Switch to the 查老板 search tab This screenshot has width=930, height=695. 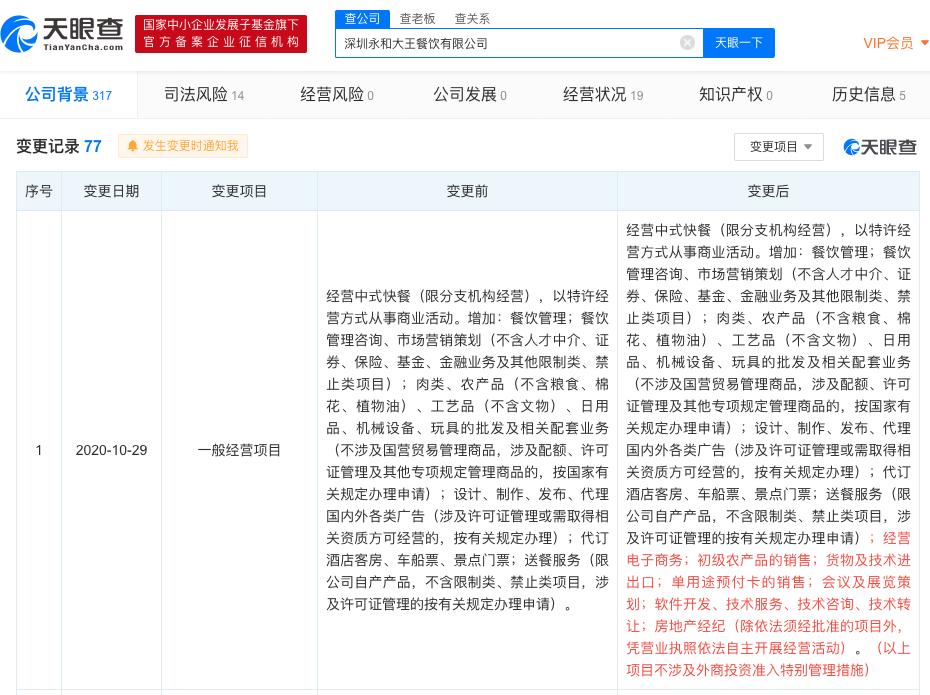point(417,18)
